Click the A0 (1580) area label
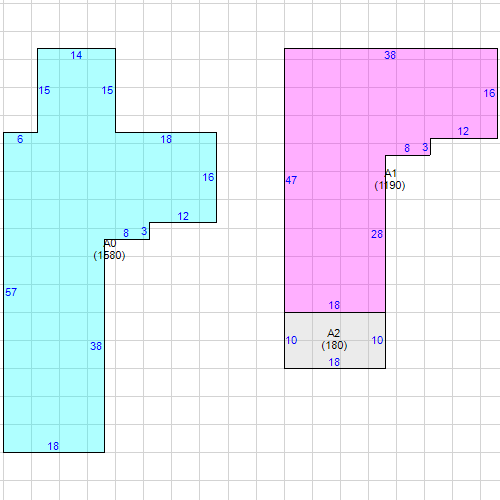This screenshot has width=500, height=500. click(109, 249)
